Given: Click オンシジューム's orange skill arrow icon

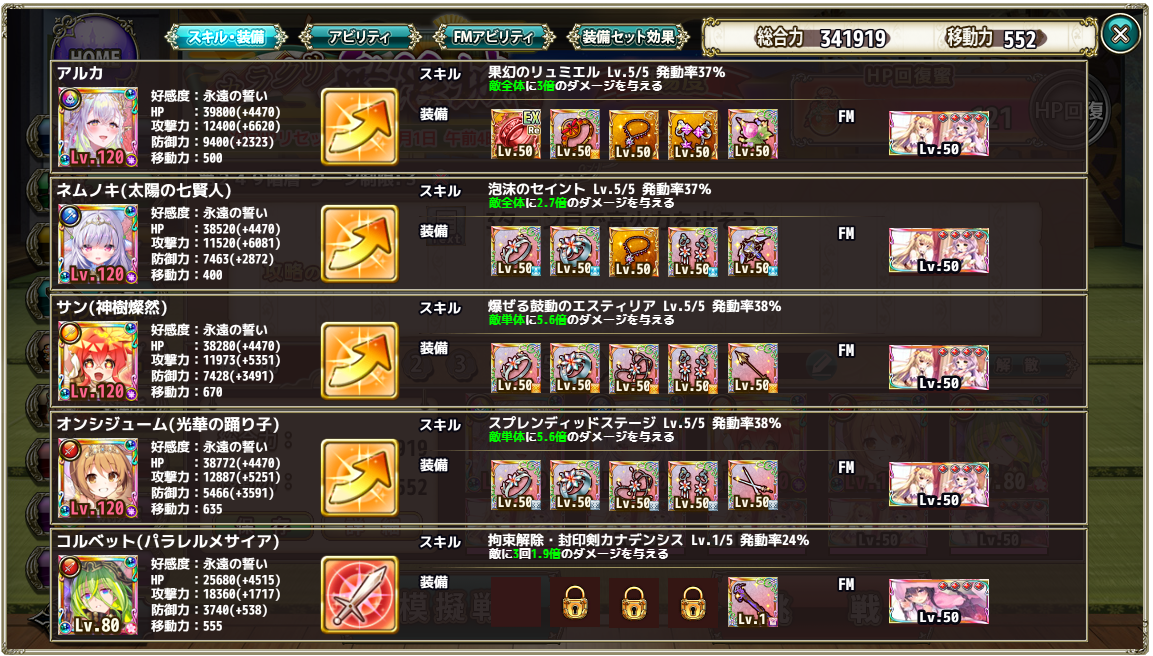Looking at the screenshot, I should 360,477.
